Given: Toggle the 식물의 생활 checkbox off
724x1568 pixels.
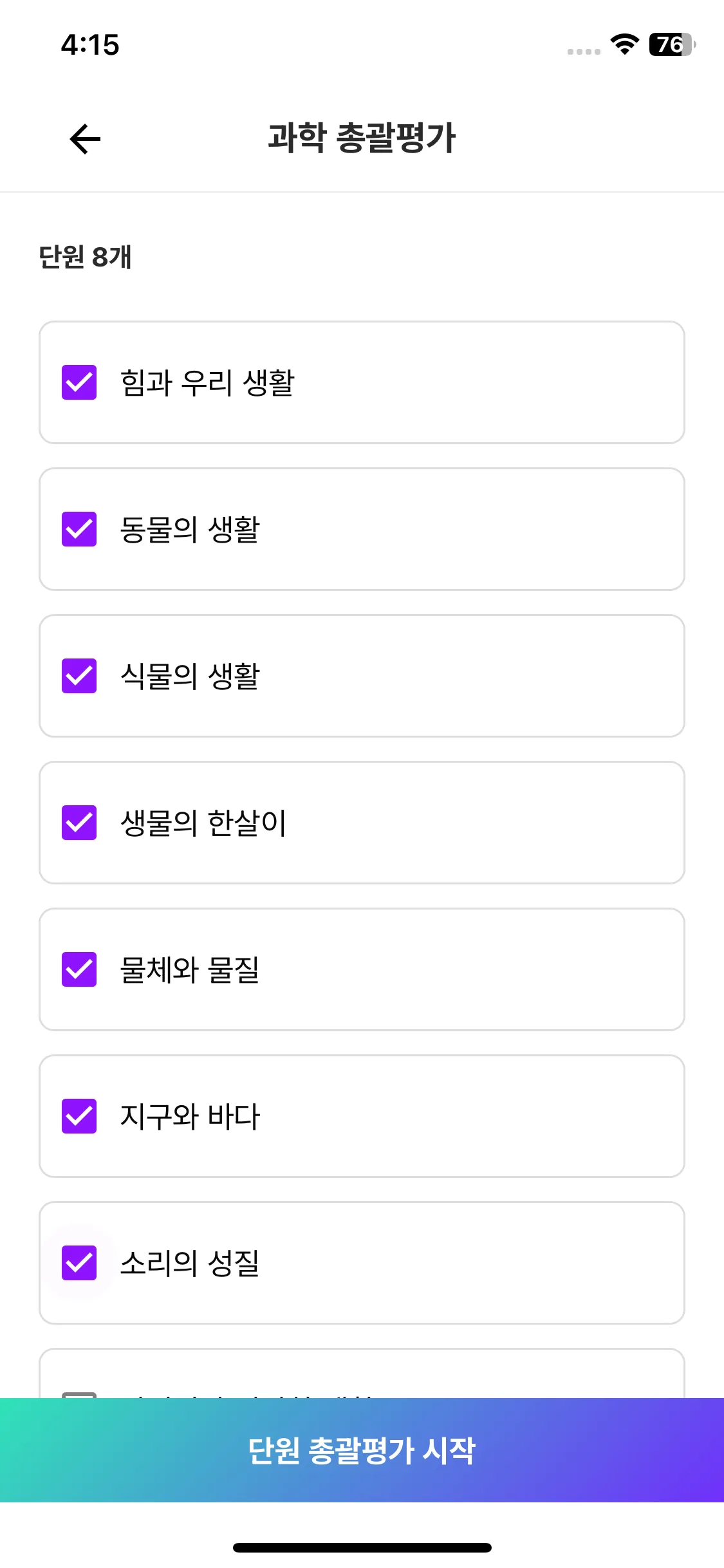Looking at the screenshot, I should coord(79,676).
